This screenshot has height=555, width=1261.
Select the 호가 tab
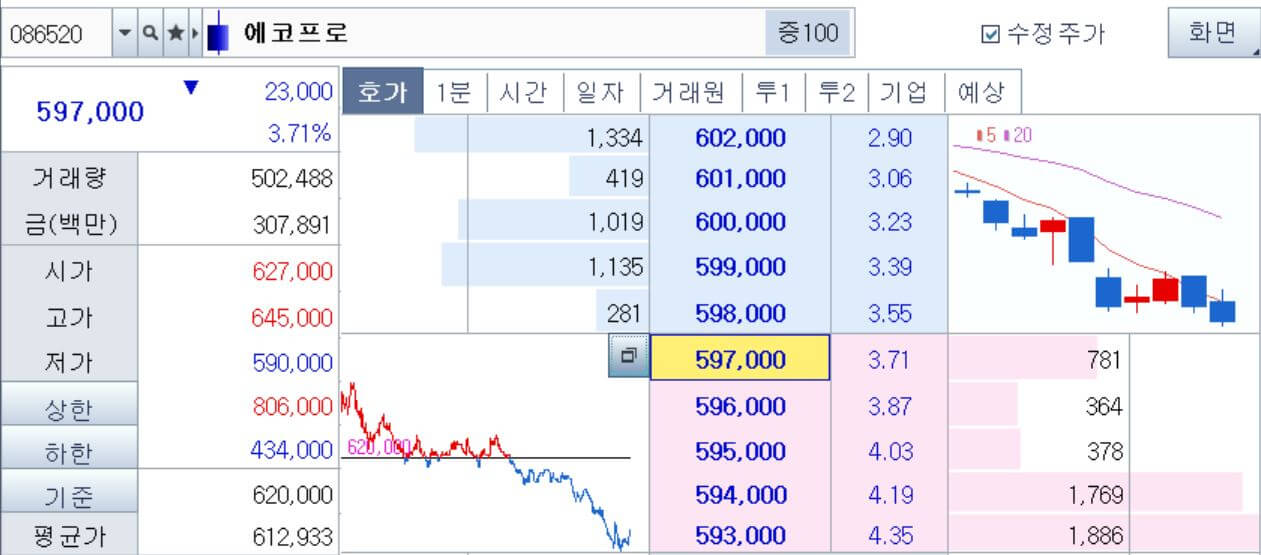[382, 92]
